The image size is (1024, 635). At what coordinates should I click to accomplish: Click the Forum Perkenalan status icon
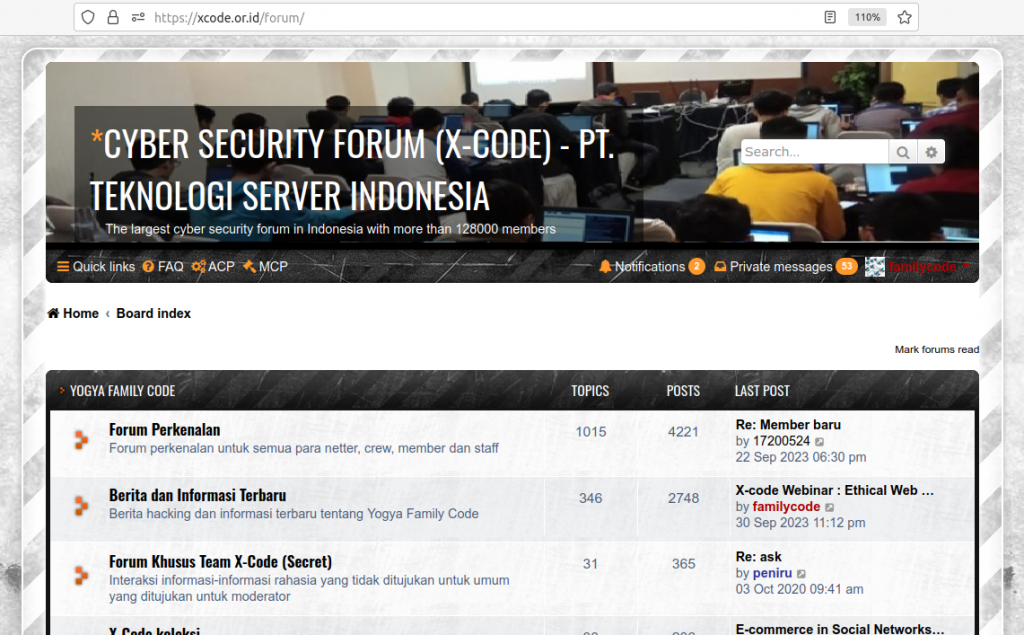tap(81, 440)
